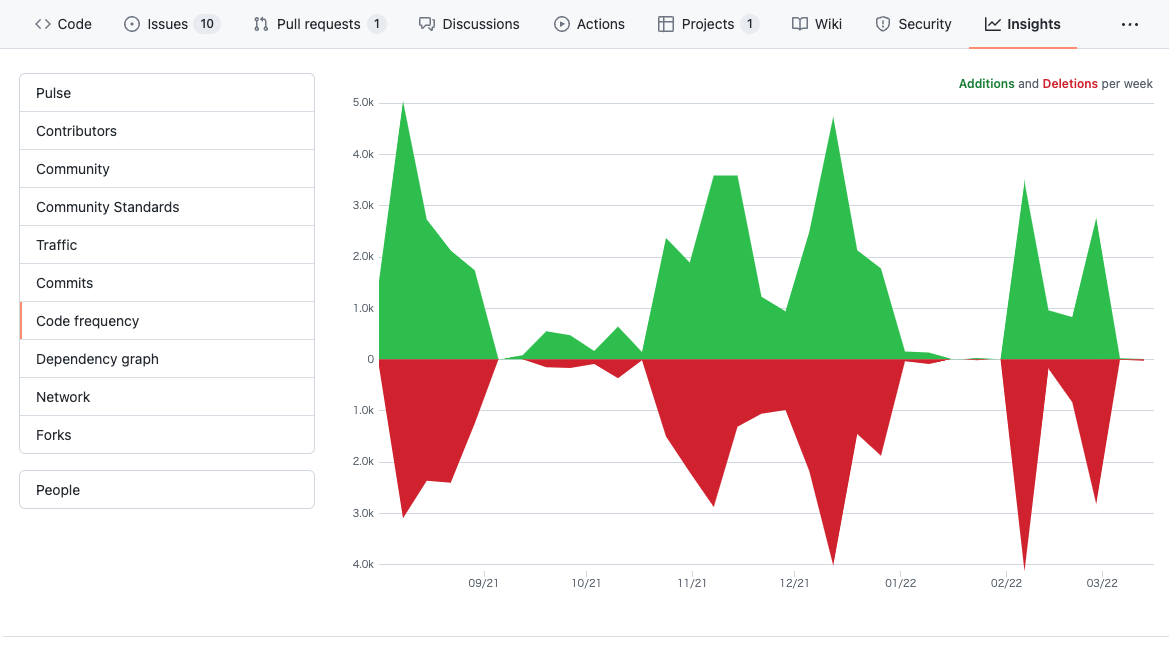The height and width of the screenshot is (651, 1169).
Task: Open the Network insights page
Action: tap(63, 396)
